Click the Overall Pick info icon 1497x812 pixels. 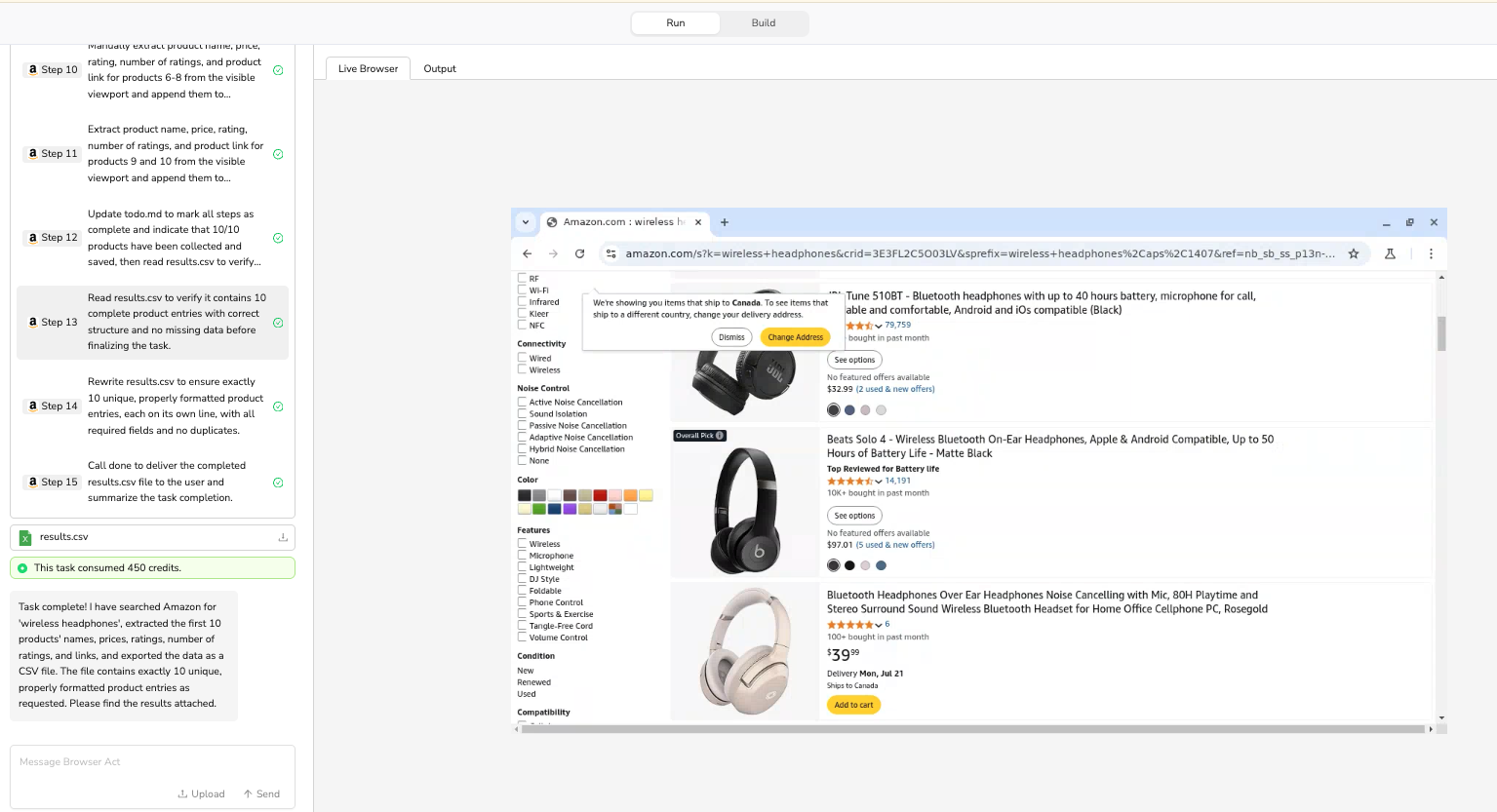click(720, 436)
